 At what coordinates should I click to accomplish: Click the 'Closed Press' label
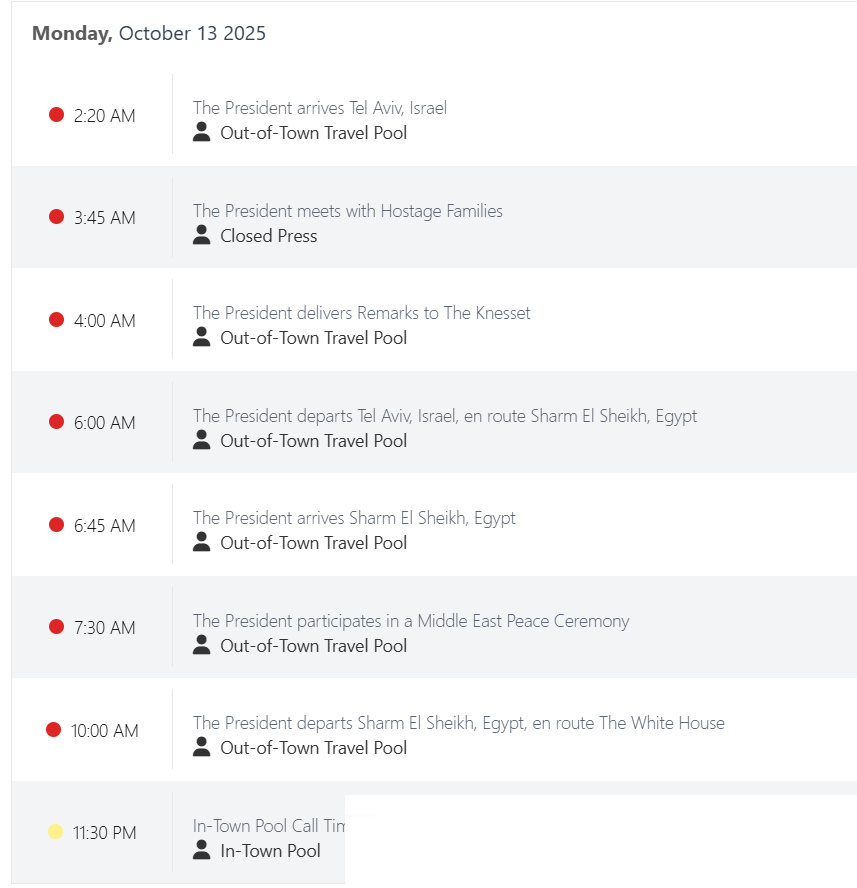(269, 236)
